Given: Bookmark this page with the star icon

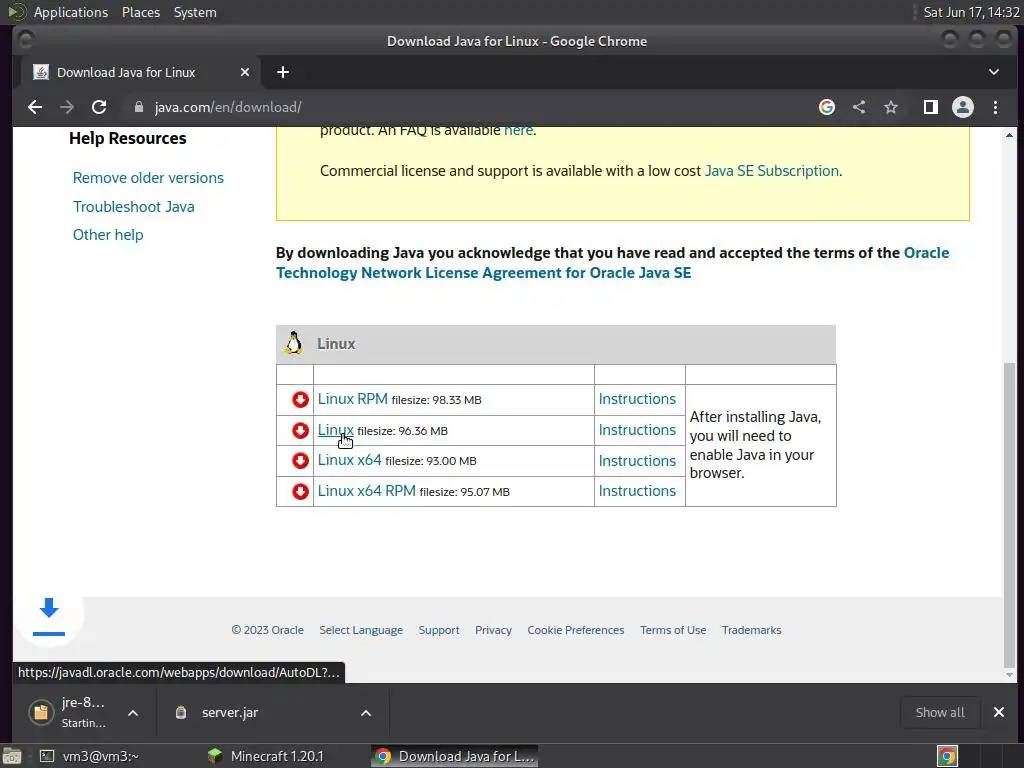Looking at the screenshot, I should tap(891, 107).
